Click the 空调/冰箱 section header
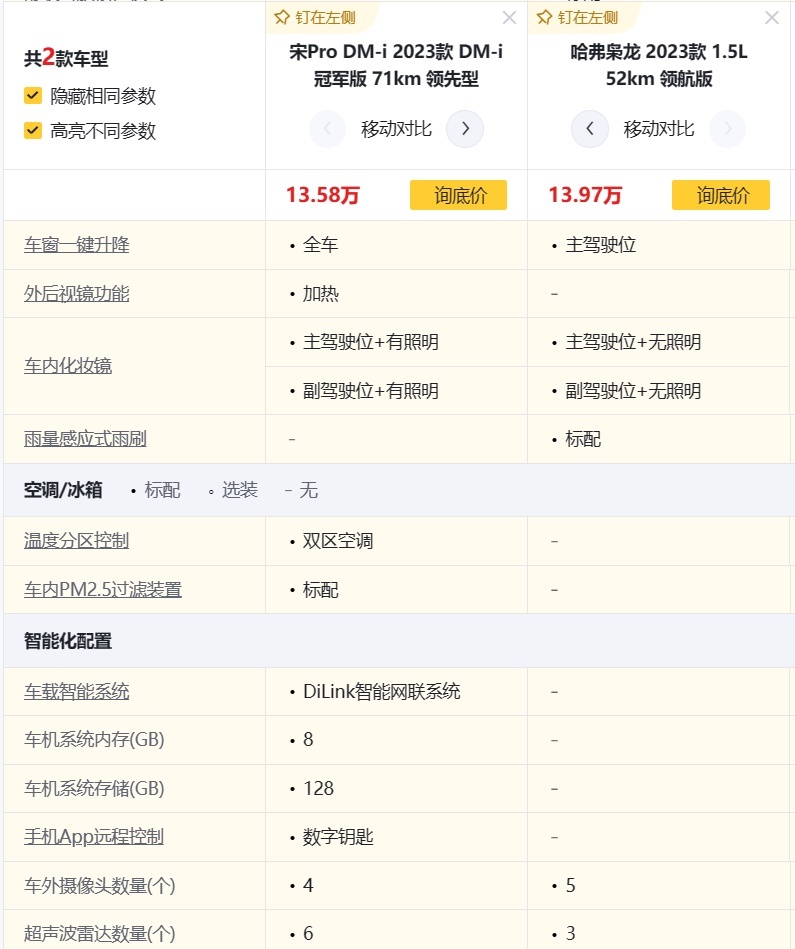Viewport: 795px width, 949px height. click(x=63, y=490)
